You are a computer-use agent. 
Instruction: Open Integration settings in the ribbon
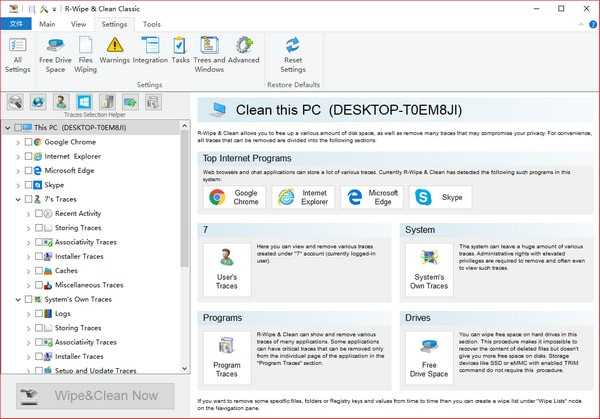(x=149, y=52)
